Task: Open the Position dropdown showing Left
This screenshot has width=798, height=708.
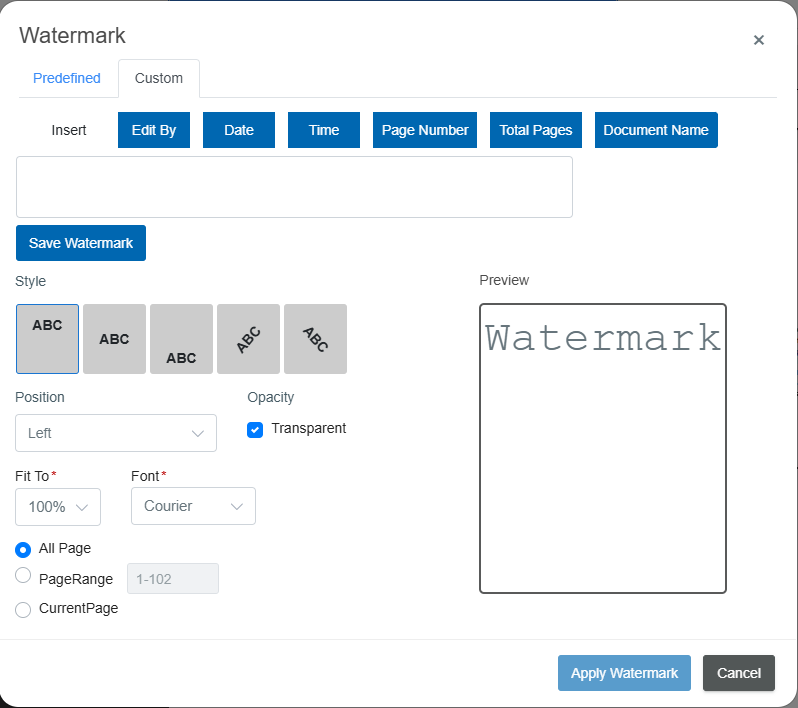Action: click(x=116, y=433)
